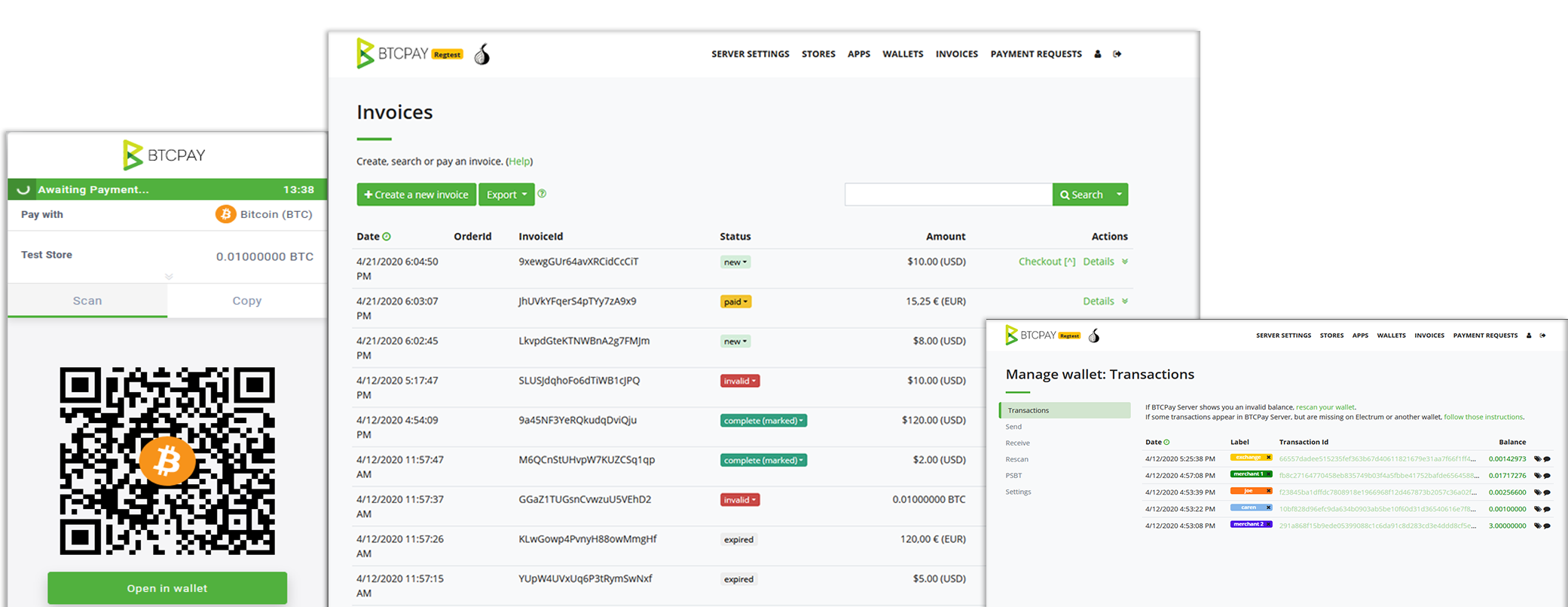Viewport: 1568px width, 607px height.
Task: Click the logout icon in wallet window
Action: pos(1542,336)
